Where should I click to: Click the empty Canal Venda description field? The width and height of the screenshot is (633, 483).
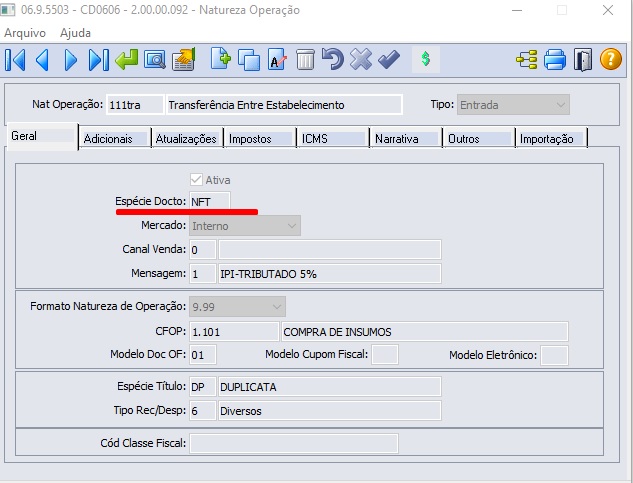click(x=329, y=250)
